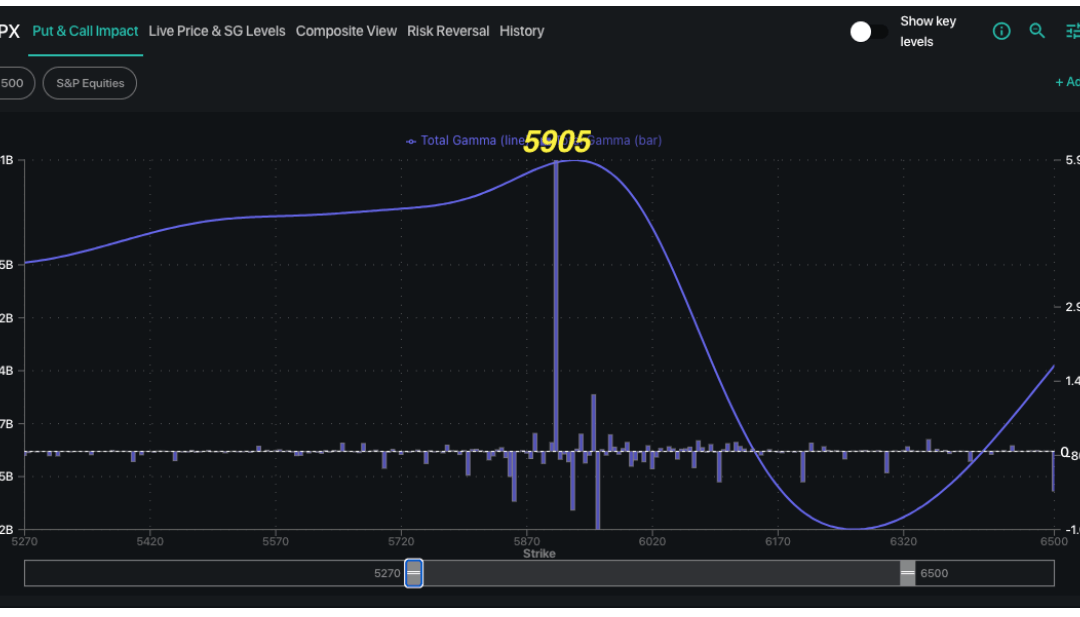Viewport: 1080px width, 617px height.
Task: Click the search magnifier icon
Action: (x=1037, y=30)
